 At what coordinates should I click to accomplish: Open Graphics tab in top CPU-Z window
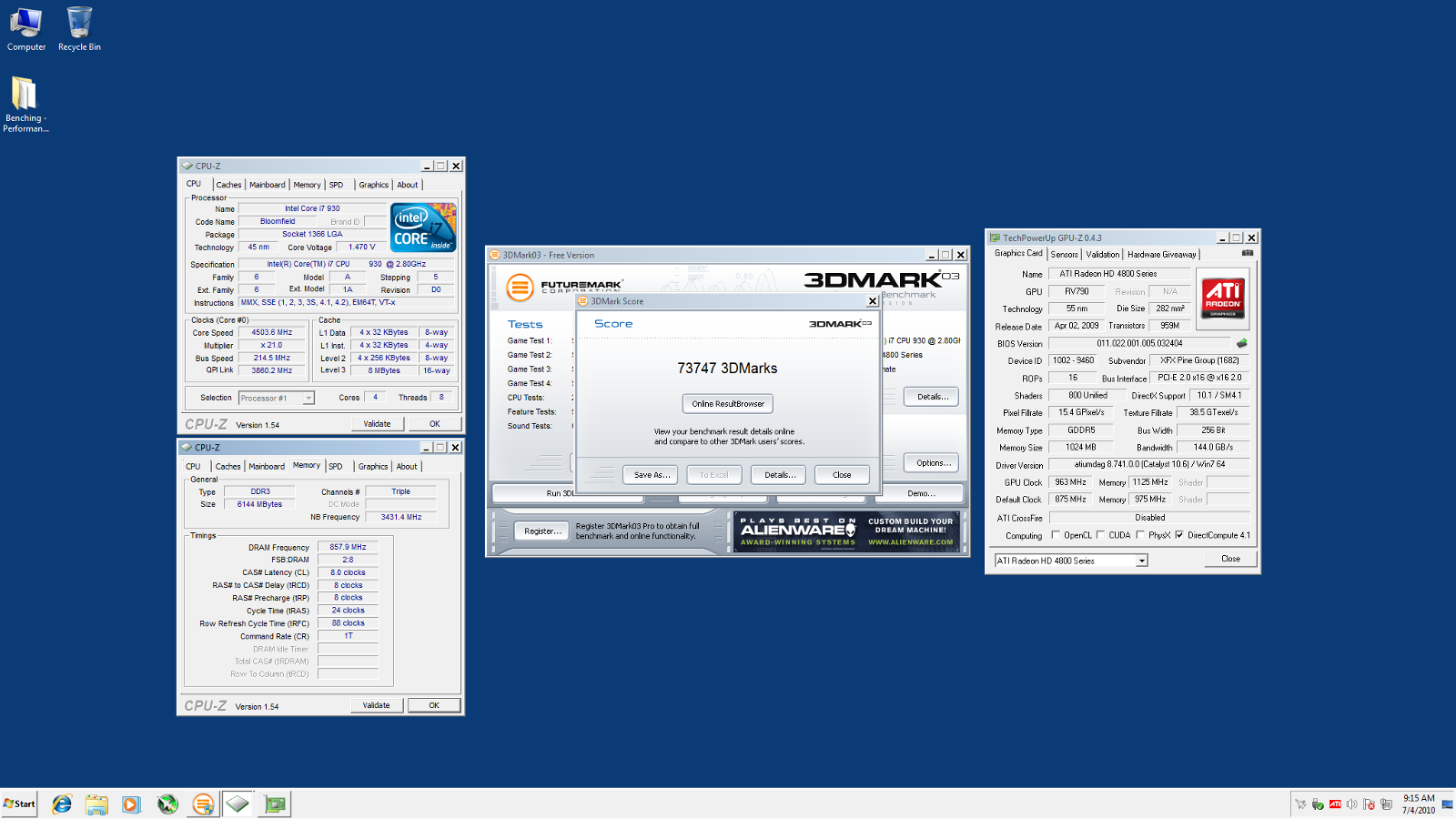point(373,185)
